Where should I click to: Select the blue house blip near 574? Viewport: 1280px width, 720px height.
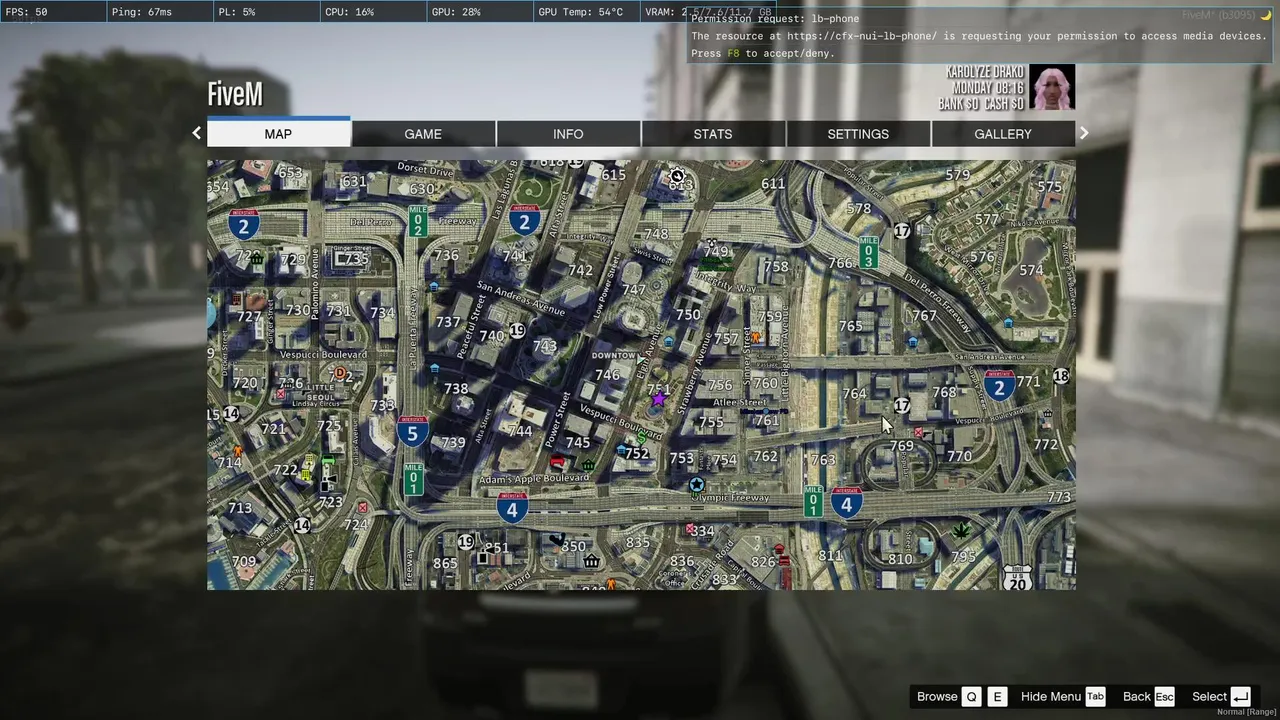[1008, 323]
